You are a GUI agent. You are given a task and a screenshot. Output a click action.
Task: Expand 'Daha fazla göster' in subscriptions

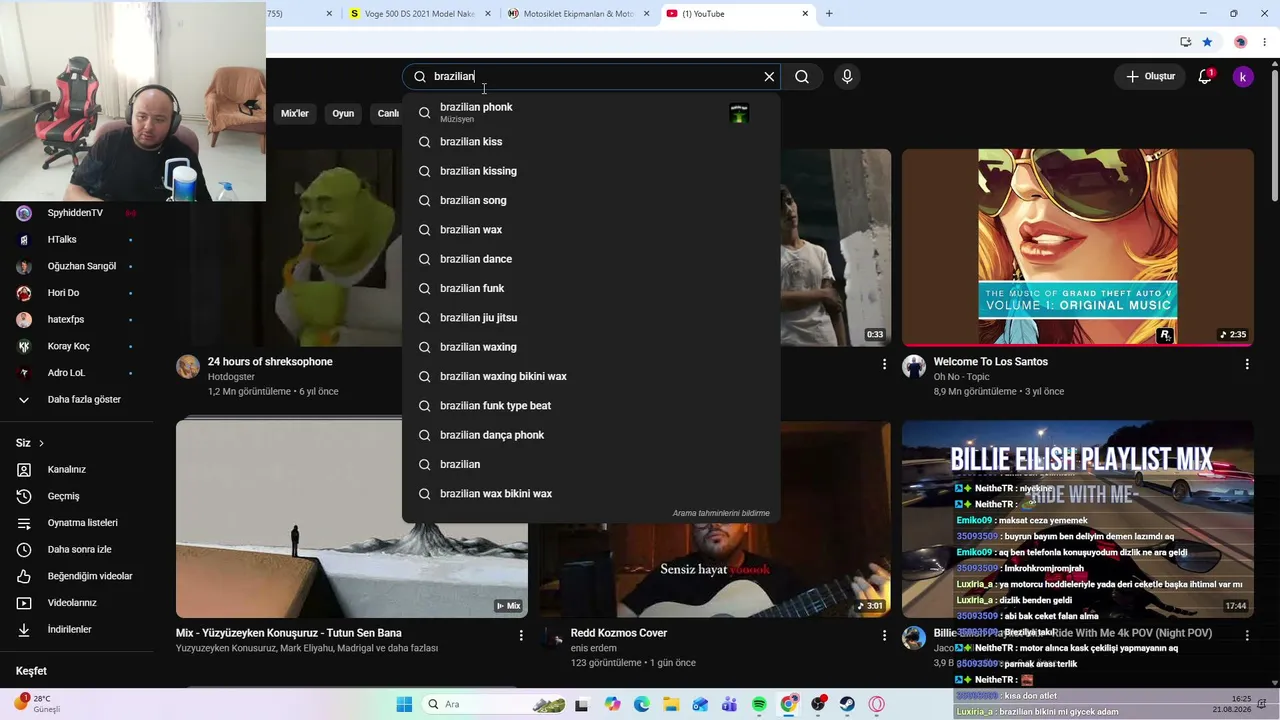(77, 400)
